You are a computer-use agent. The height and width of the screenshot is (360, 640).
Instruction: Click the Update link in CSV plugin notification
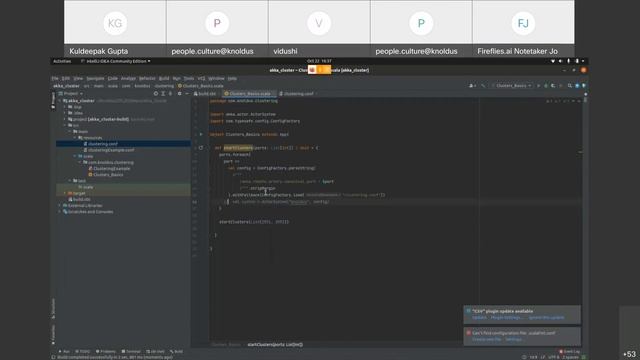[x=479, y=318]
